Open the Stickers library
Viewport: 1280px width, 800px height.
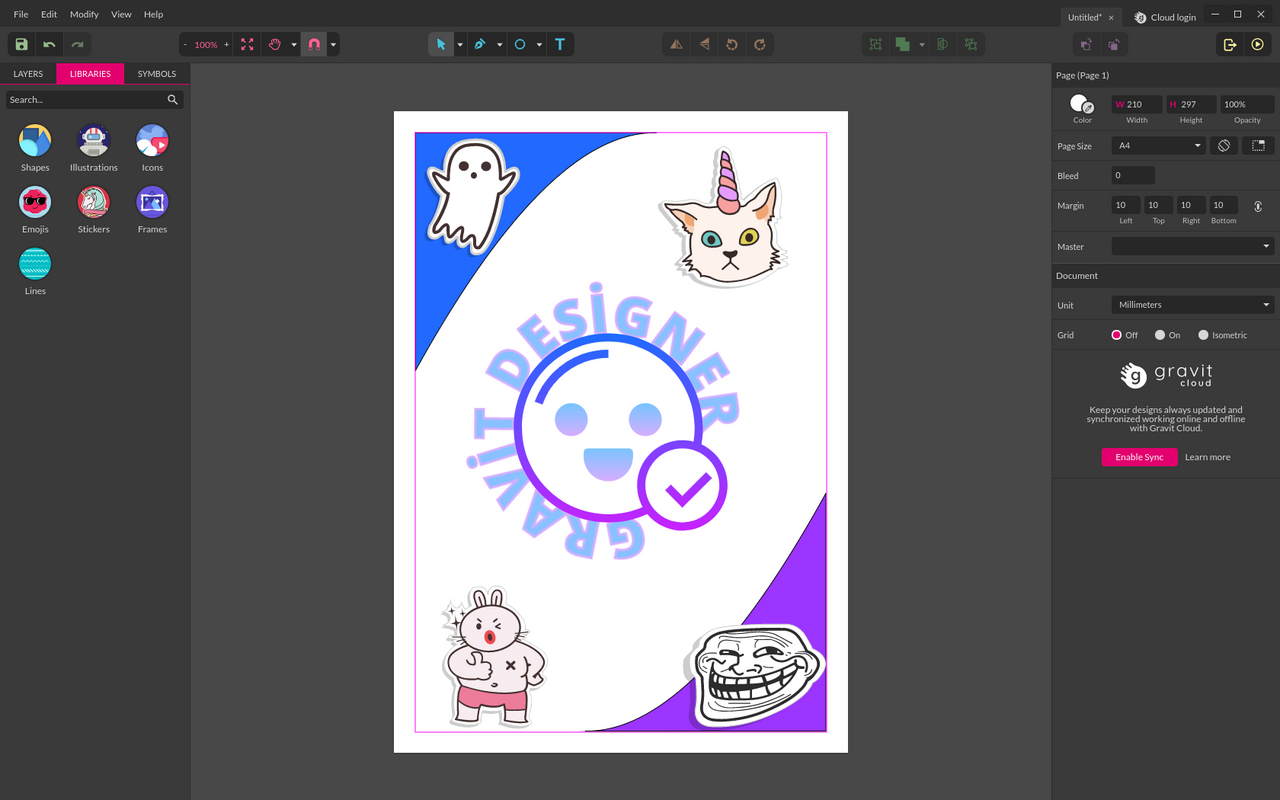click(94, 210)
